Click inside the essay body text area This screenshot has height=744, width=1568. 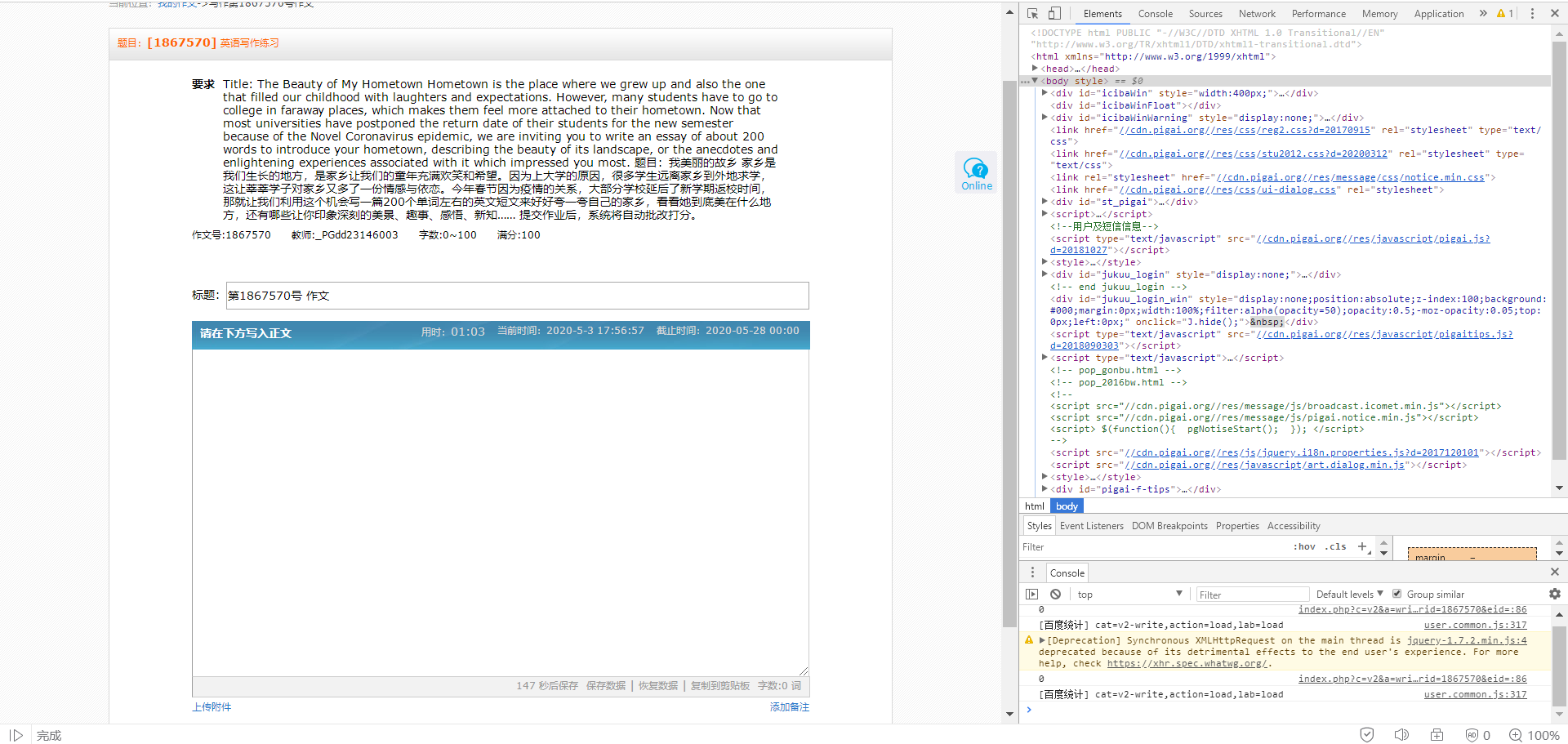(x=501, y=513)
